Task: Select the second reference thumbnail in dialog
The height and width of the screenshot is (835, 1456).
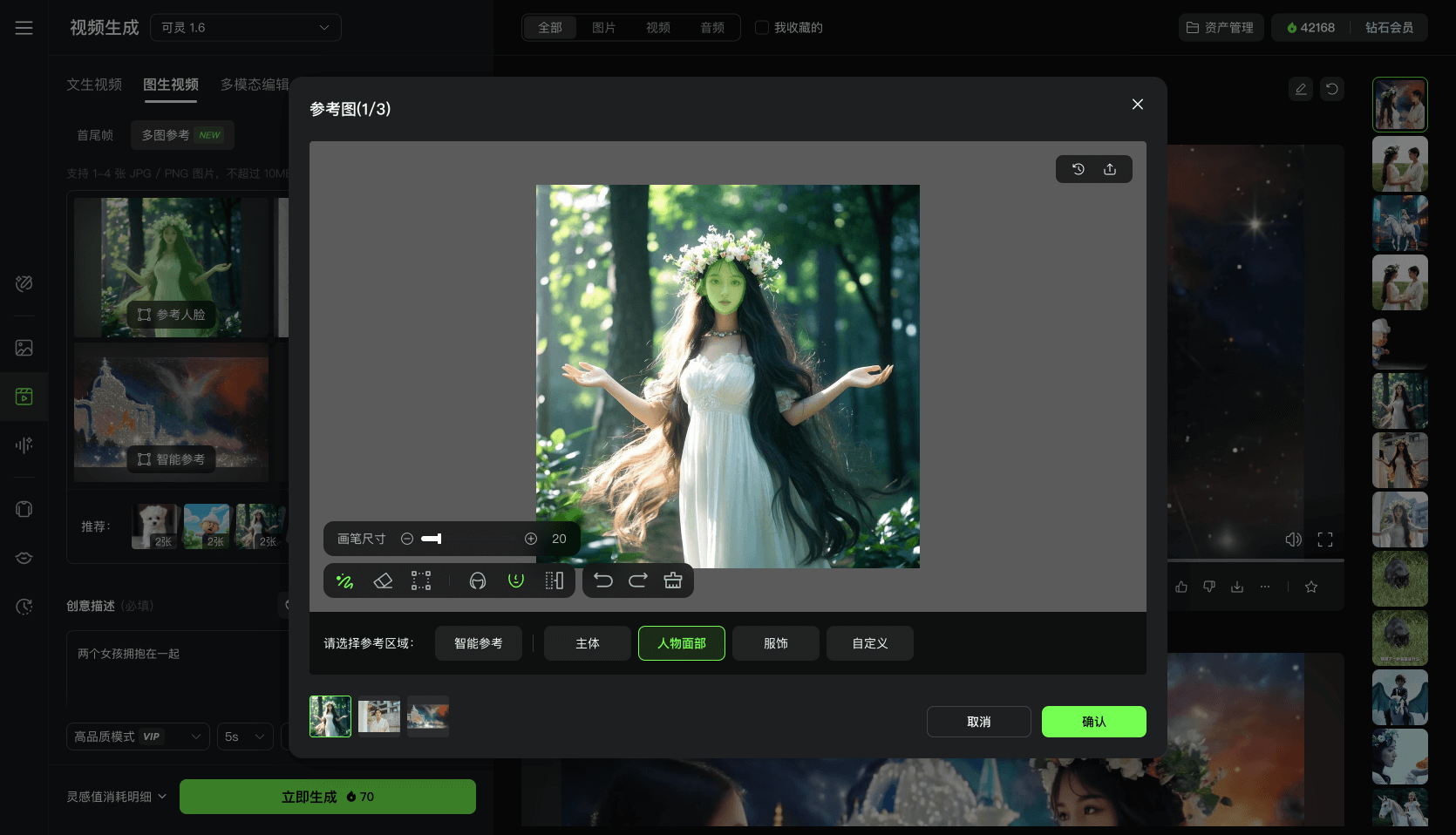Action: click(x=379, y=716)
